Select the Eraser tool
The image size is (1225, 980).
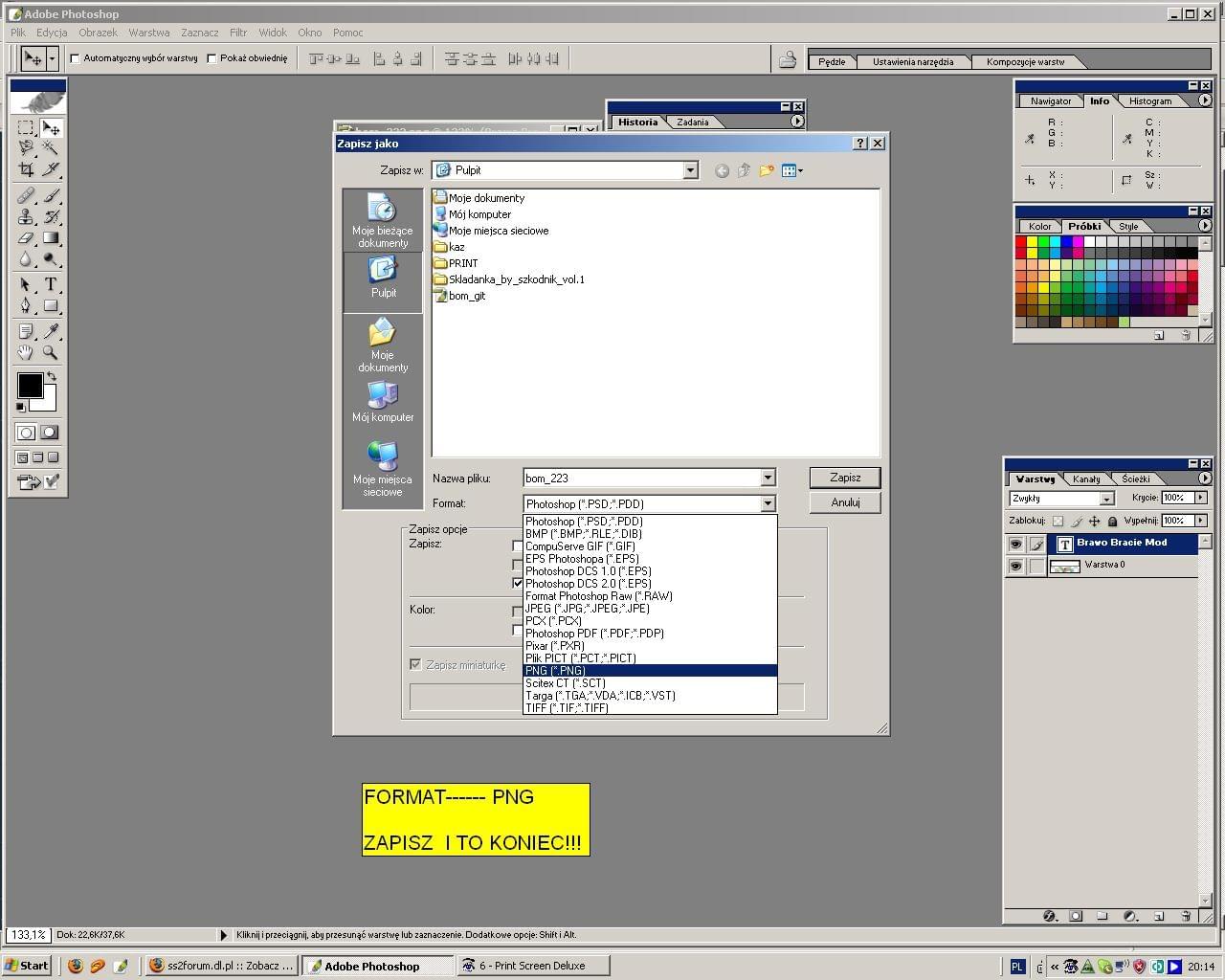pos(26,238)
